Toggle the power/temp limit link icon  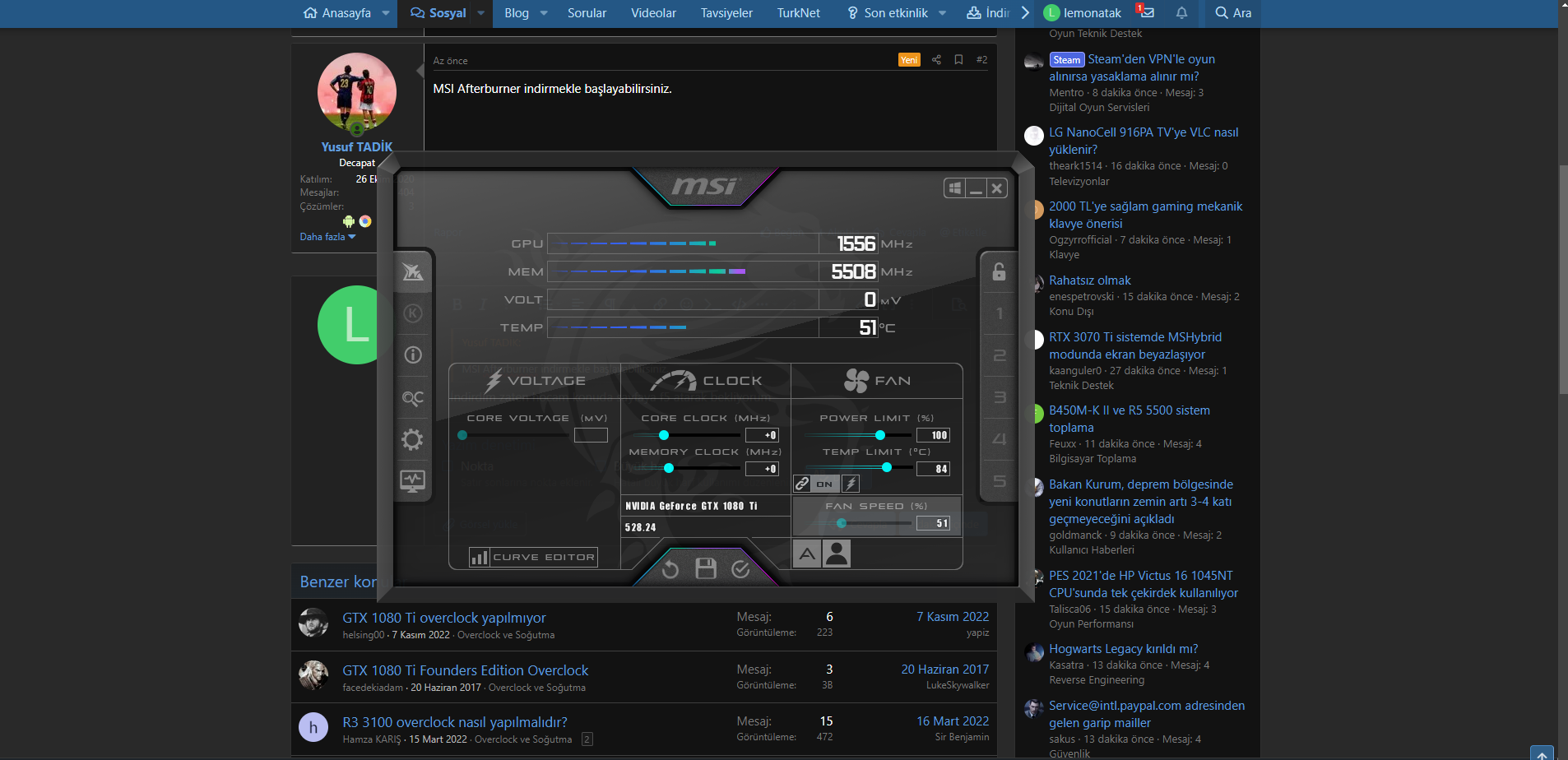[x=802, y=484]
